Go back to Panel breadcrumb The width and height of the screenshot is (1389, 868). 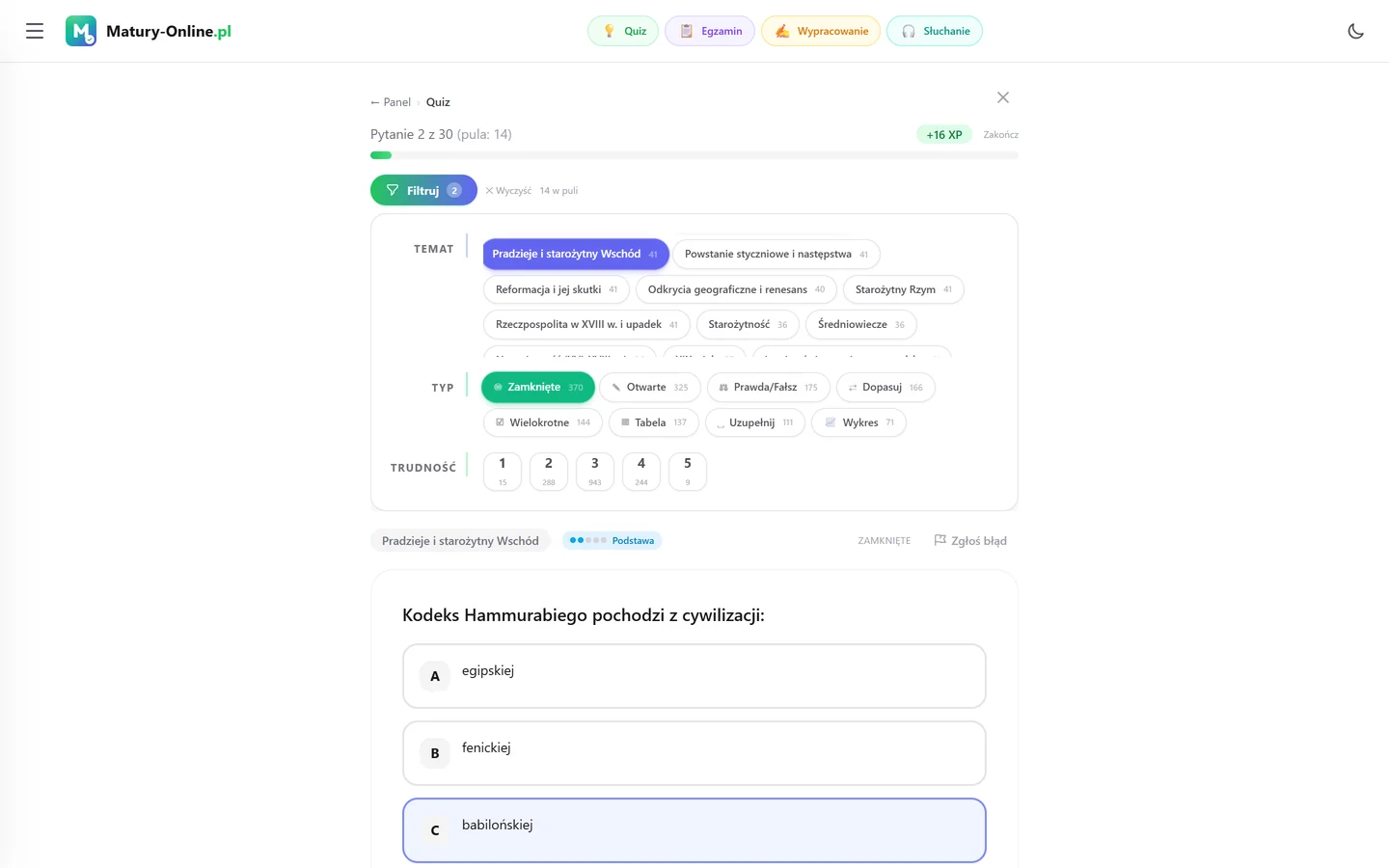tap(391, 102)
